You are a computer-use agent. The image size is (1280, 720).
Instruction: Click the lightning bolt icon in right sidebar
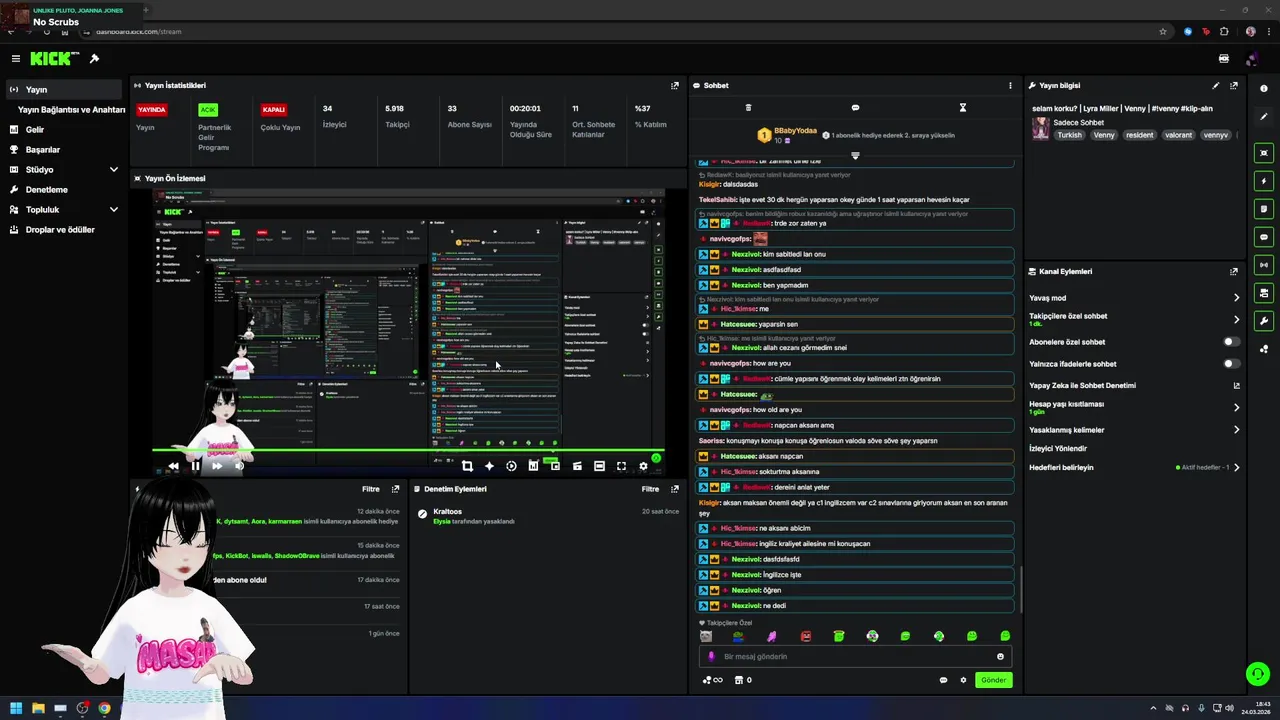pos(1264,181)
